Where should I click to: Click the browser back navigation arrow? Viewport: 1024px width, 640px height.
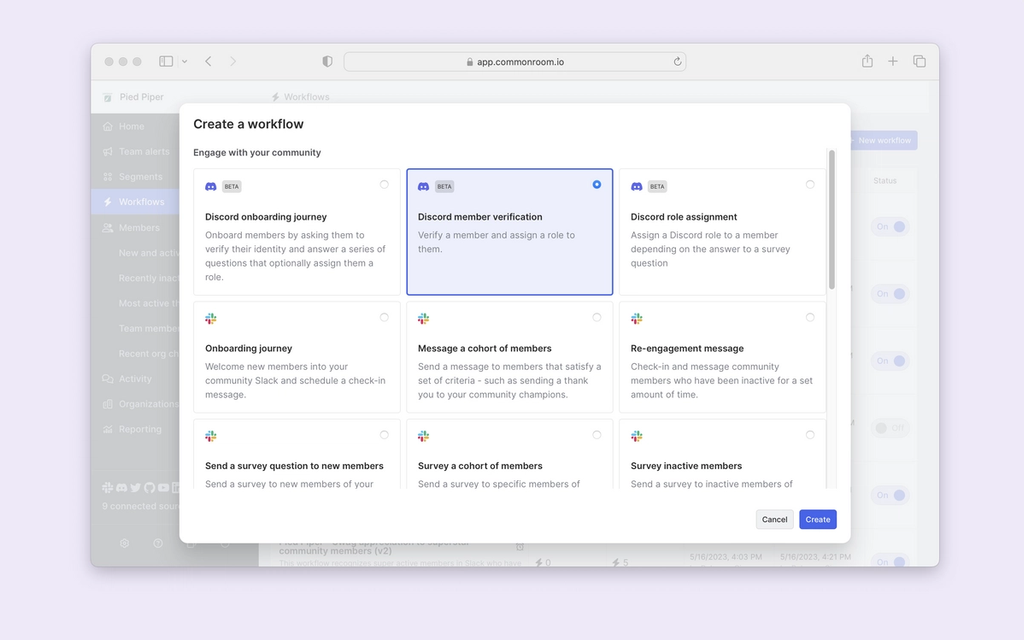[x=208, y=61]
